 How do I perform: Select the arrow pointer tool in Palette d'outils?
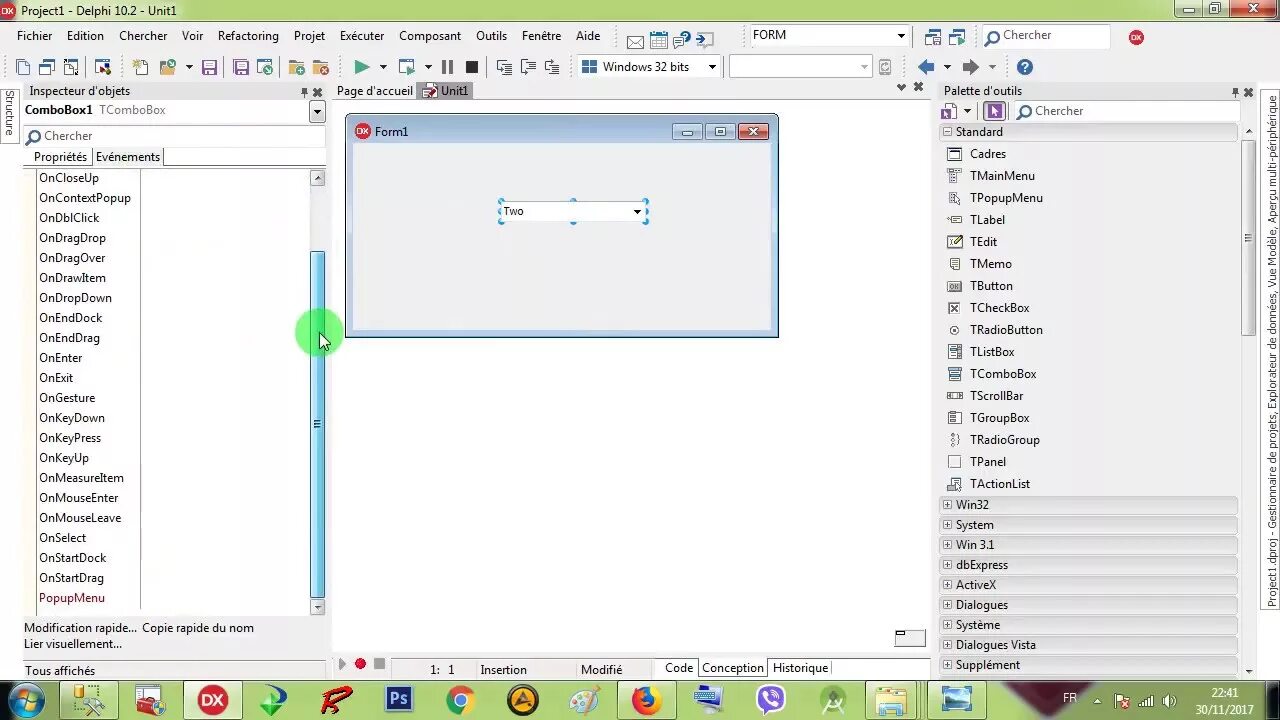point(995,111)
